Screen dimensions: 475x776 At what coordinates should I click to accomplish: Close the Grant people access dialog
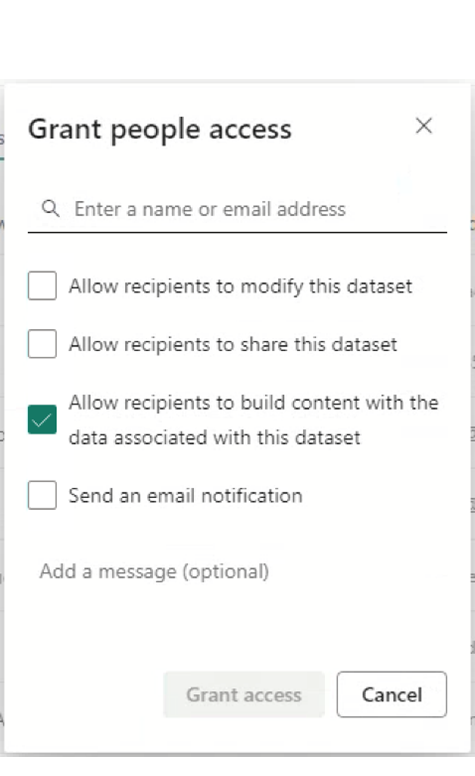tap(424, 126)
